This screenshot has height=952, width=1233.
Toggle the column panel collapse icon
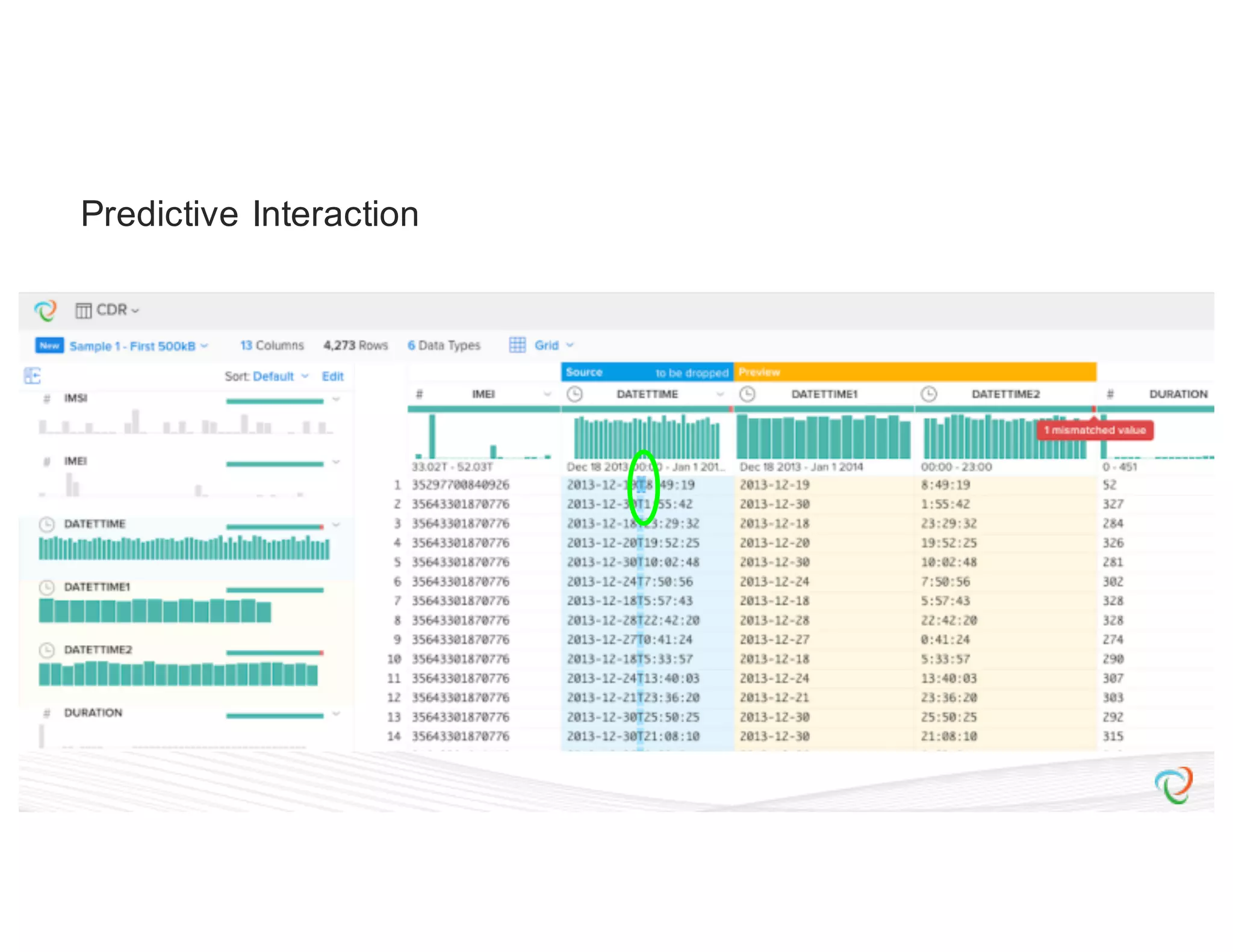[33, 376]
